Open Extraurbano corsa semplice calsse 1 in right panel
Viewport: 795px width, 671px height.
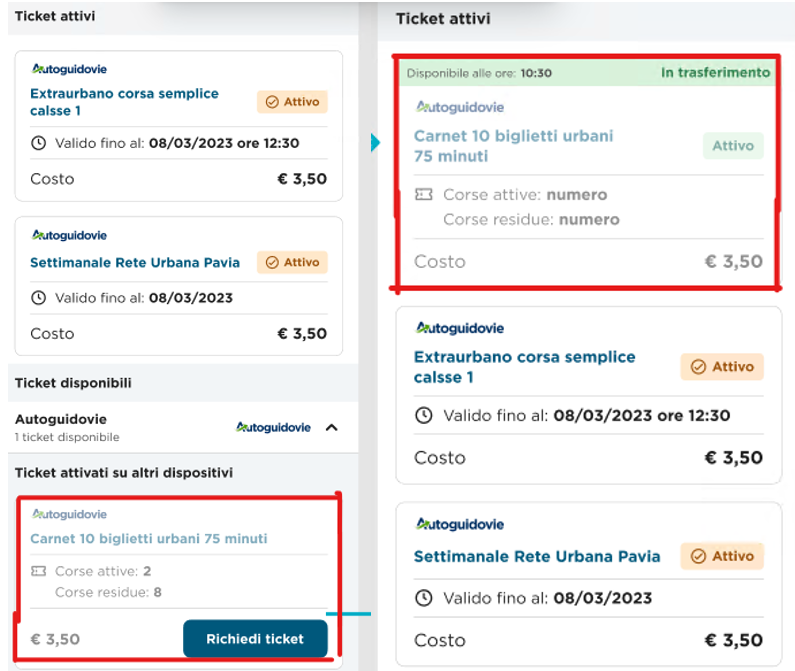(x=524, y=367)
